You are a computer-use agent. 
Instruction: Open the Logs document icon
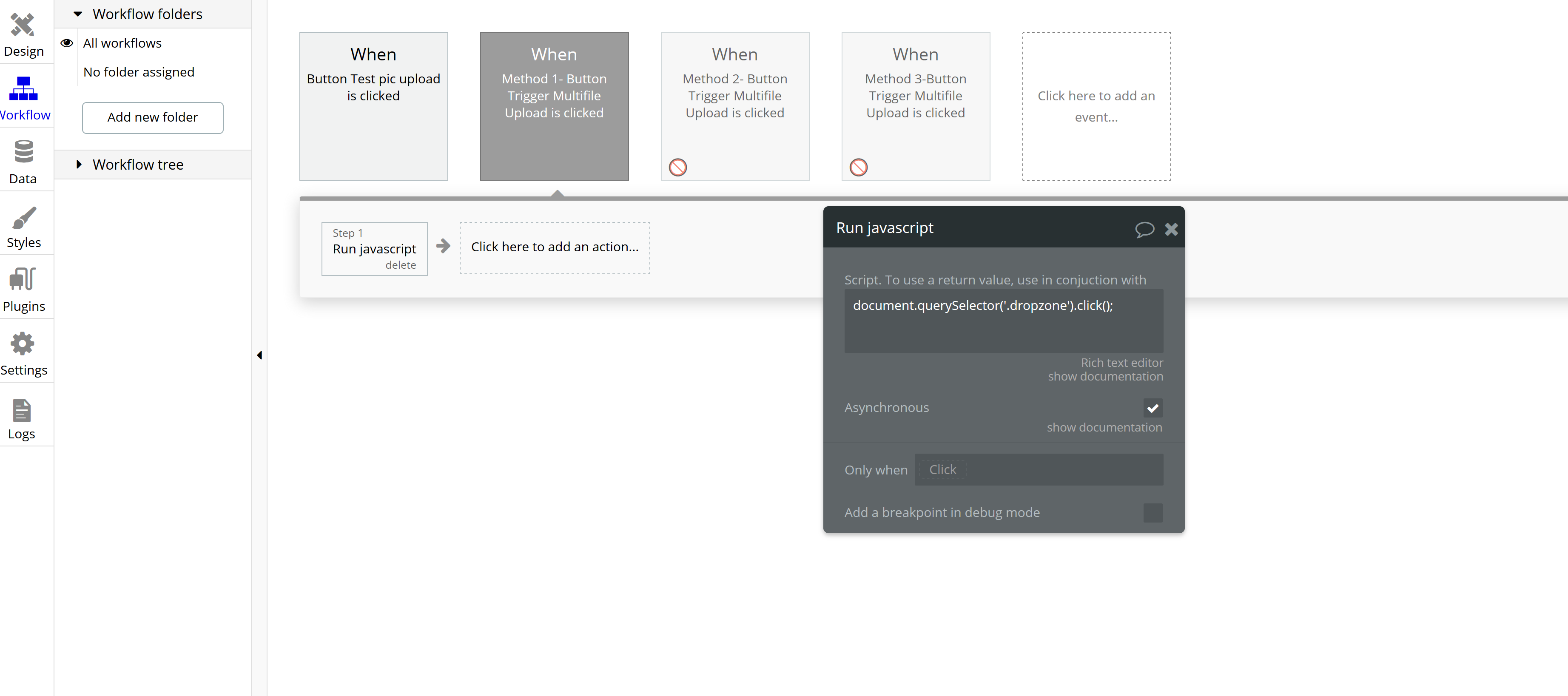click(x=22, y=410)
